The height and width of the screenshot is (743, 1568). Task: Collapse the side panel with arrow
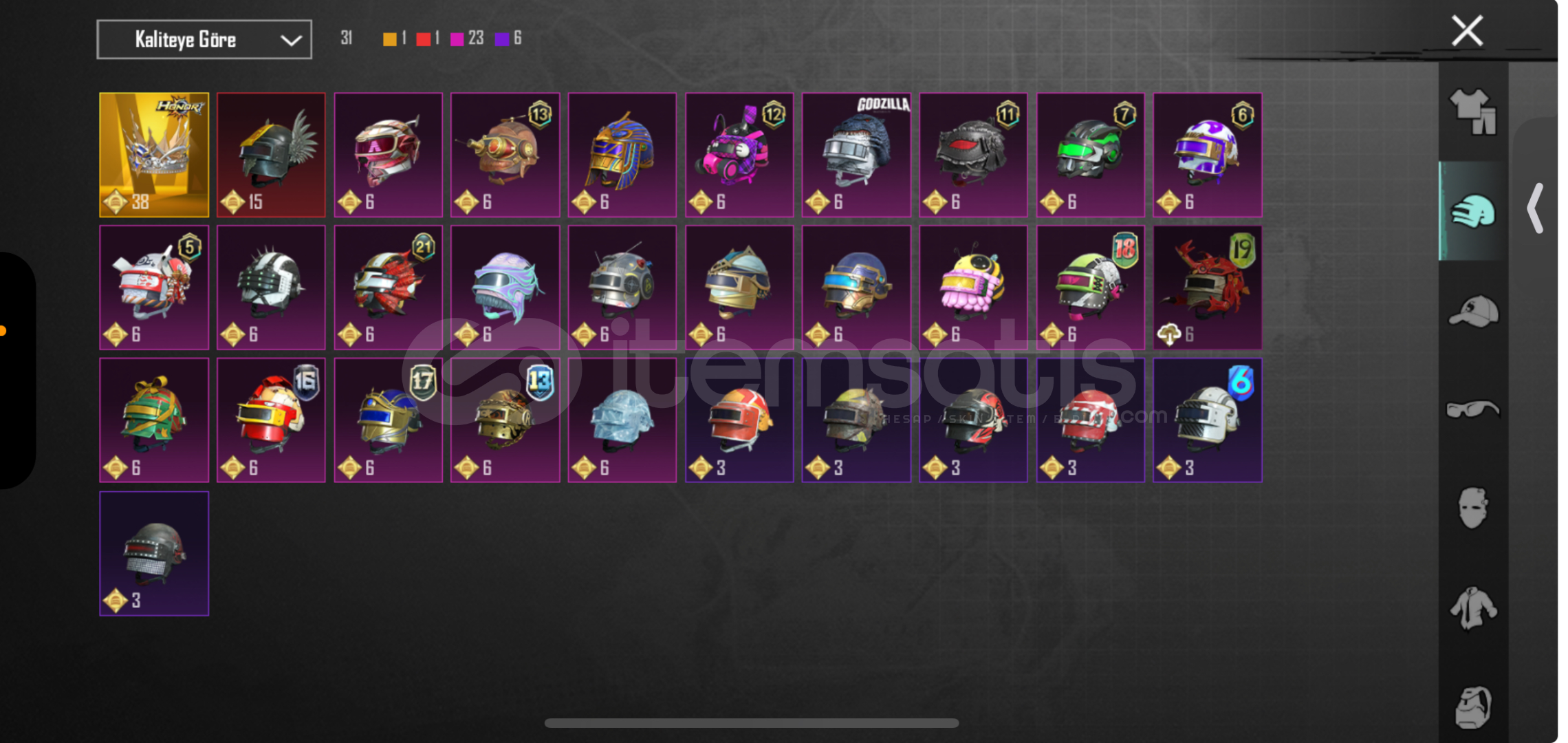[x=1534, y=208]
